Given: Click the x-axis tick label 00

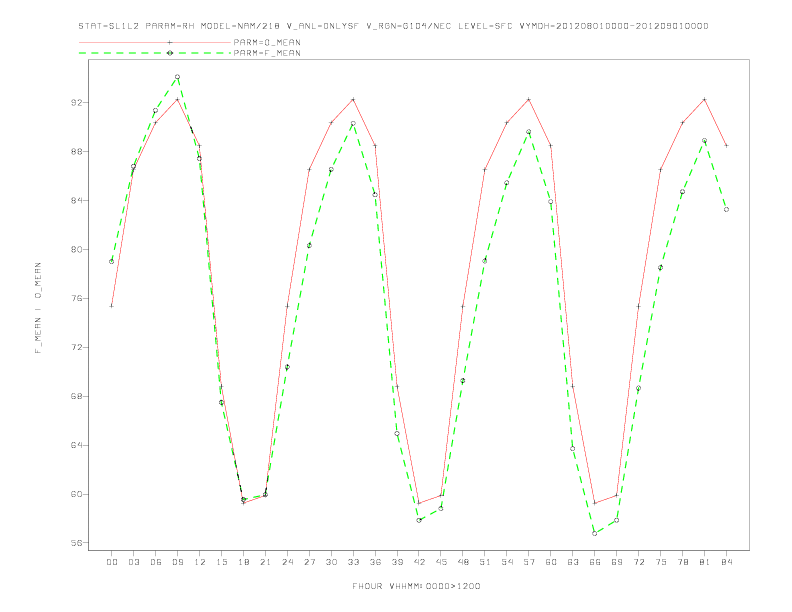Looking at the screenshot, I should [112, 562].
